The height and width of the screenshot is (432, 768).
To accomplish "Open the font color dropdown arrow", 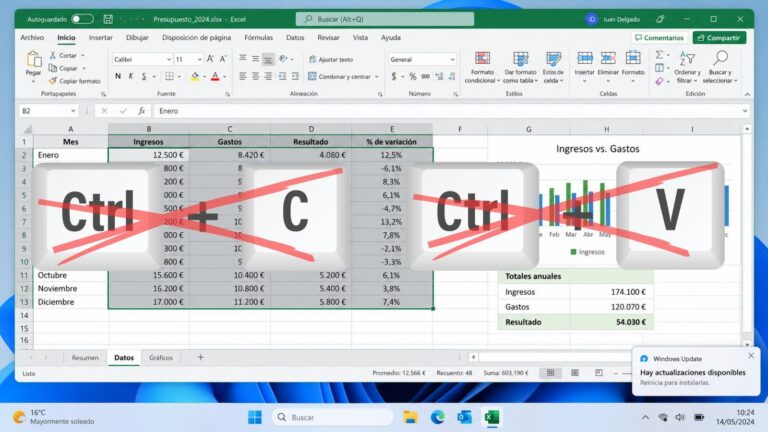I will point(225,77).
